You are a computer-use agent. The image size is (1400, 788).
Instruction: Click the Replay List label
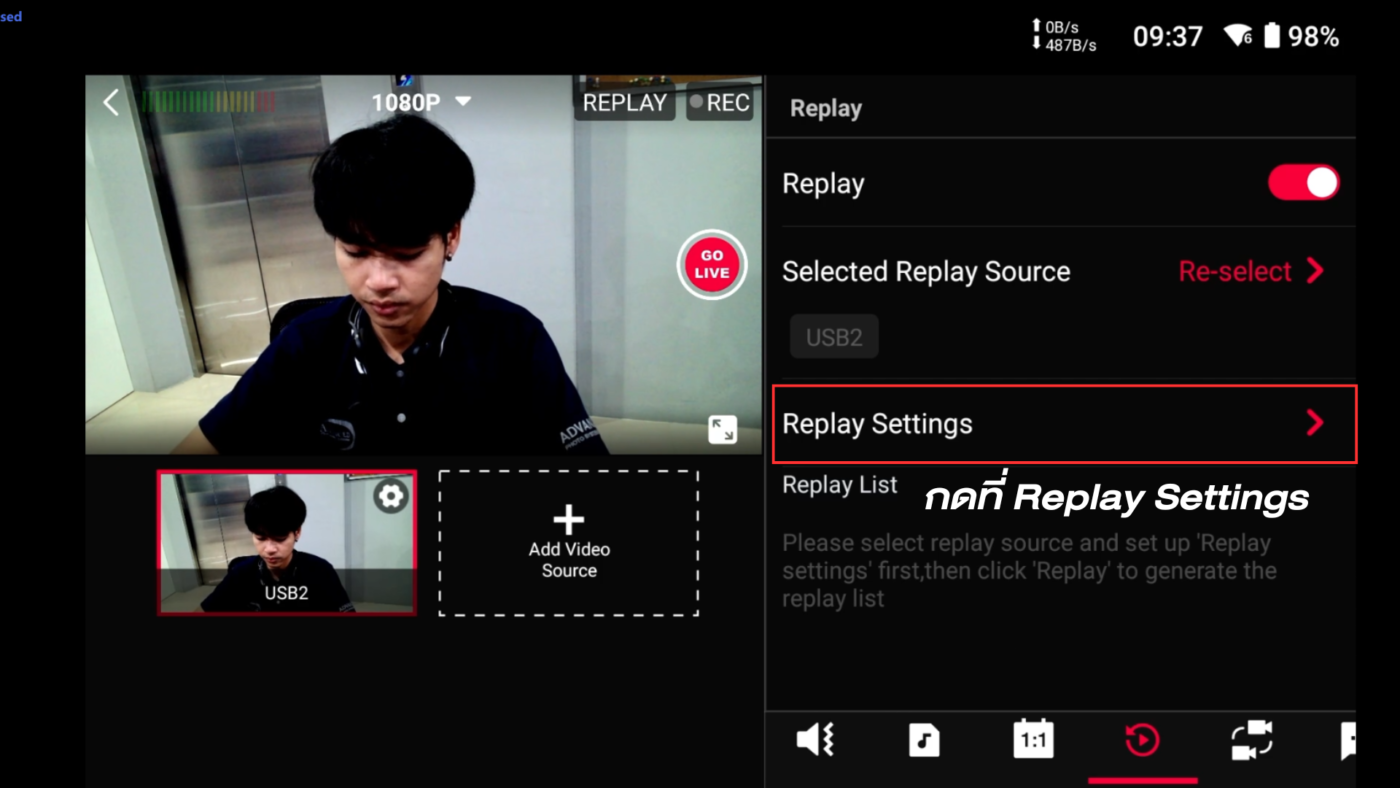[x=840, y=485]
